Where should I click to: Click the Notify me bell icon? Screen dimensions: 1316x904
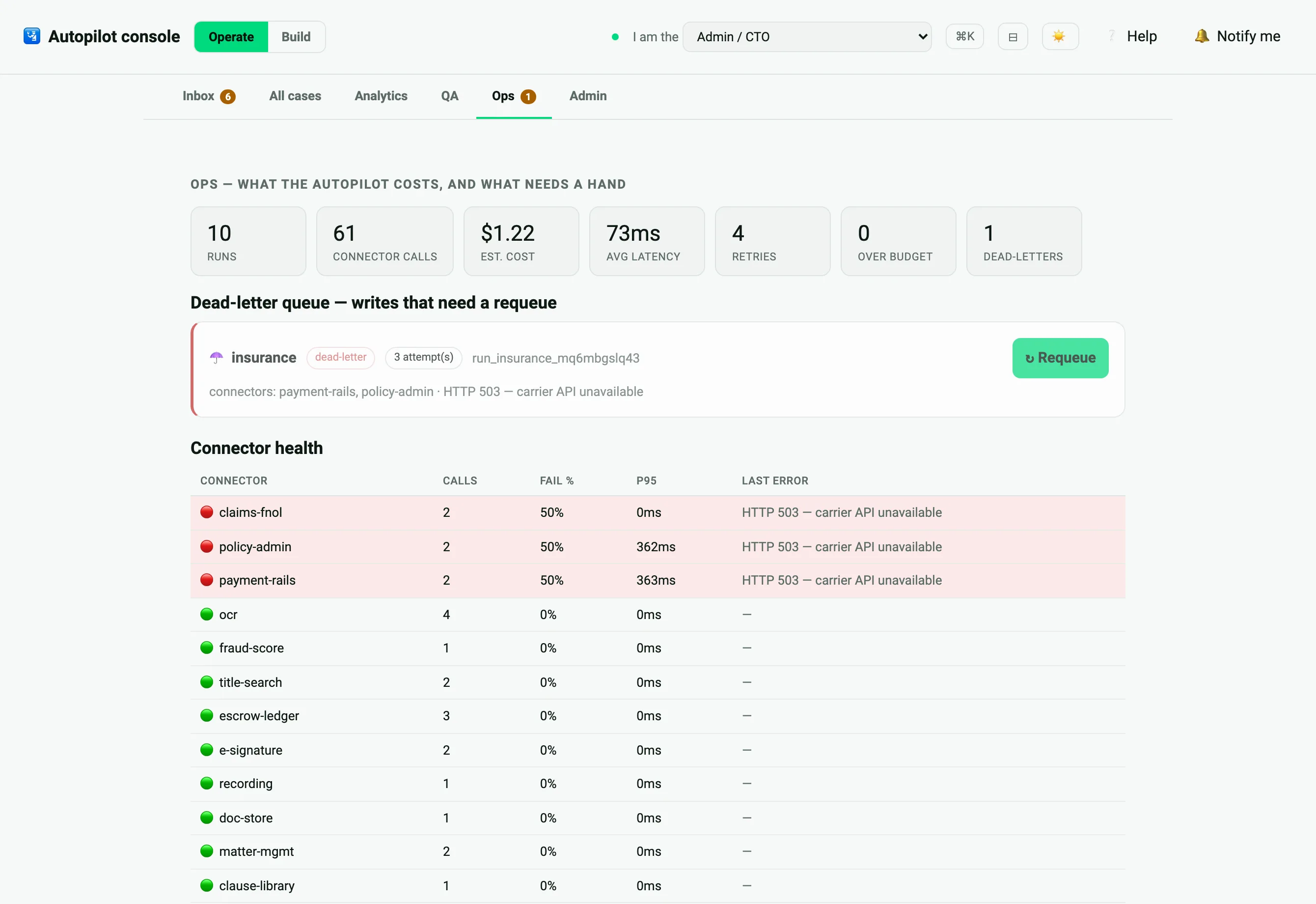pyautogui.click(x=1201, y=36)
